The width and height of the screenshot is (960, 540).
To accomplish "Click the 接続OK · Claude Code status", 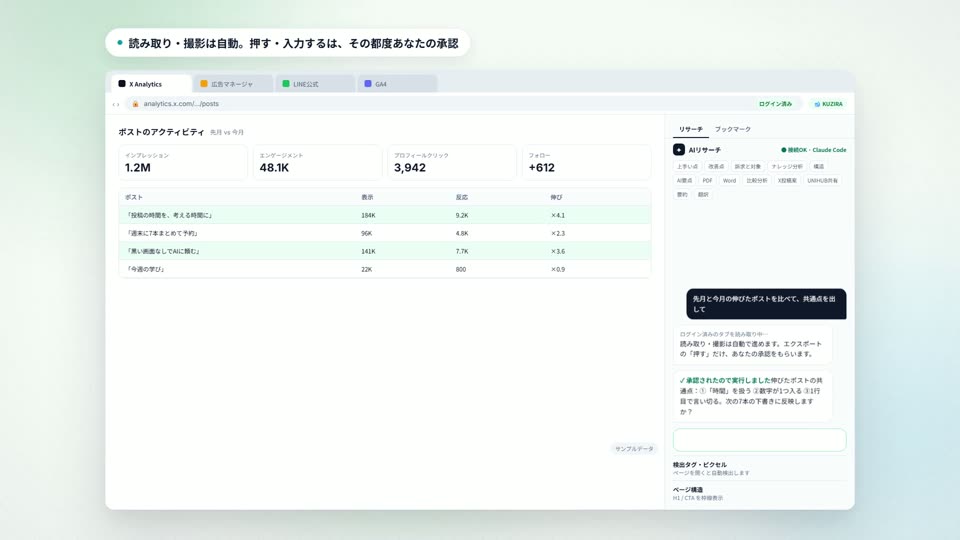I will coord(814,150).
